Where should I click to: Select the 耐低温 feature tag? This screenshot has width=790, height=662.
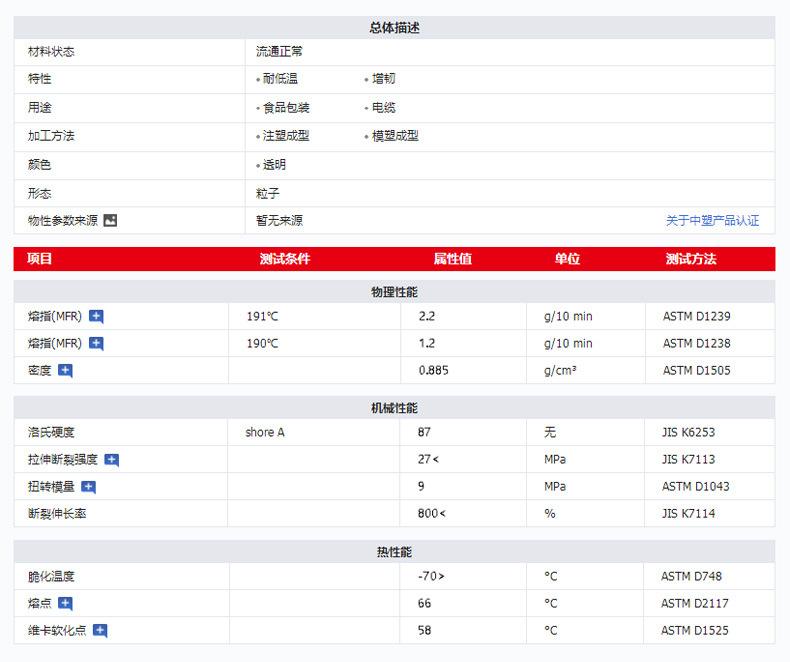(x=280, y=79)
